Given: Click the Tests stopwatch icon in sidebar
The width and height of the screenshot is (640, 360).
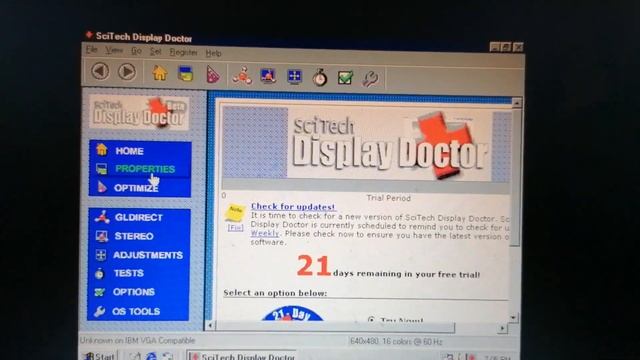Looking at the screenshot, I should (100, 273).
